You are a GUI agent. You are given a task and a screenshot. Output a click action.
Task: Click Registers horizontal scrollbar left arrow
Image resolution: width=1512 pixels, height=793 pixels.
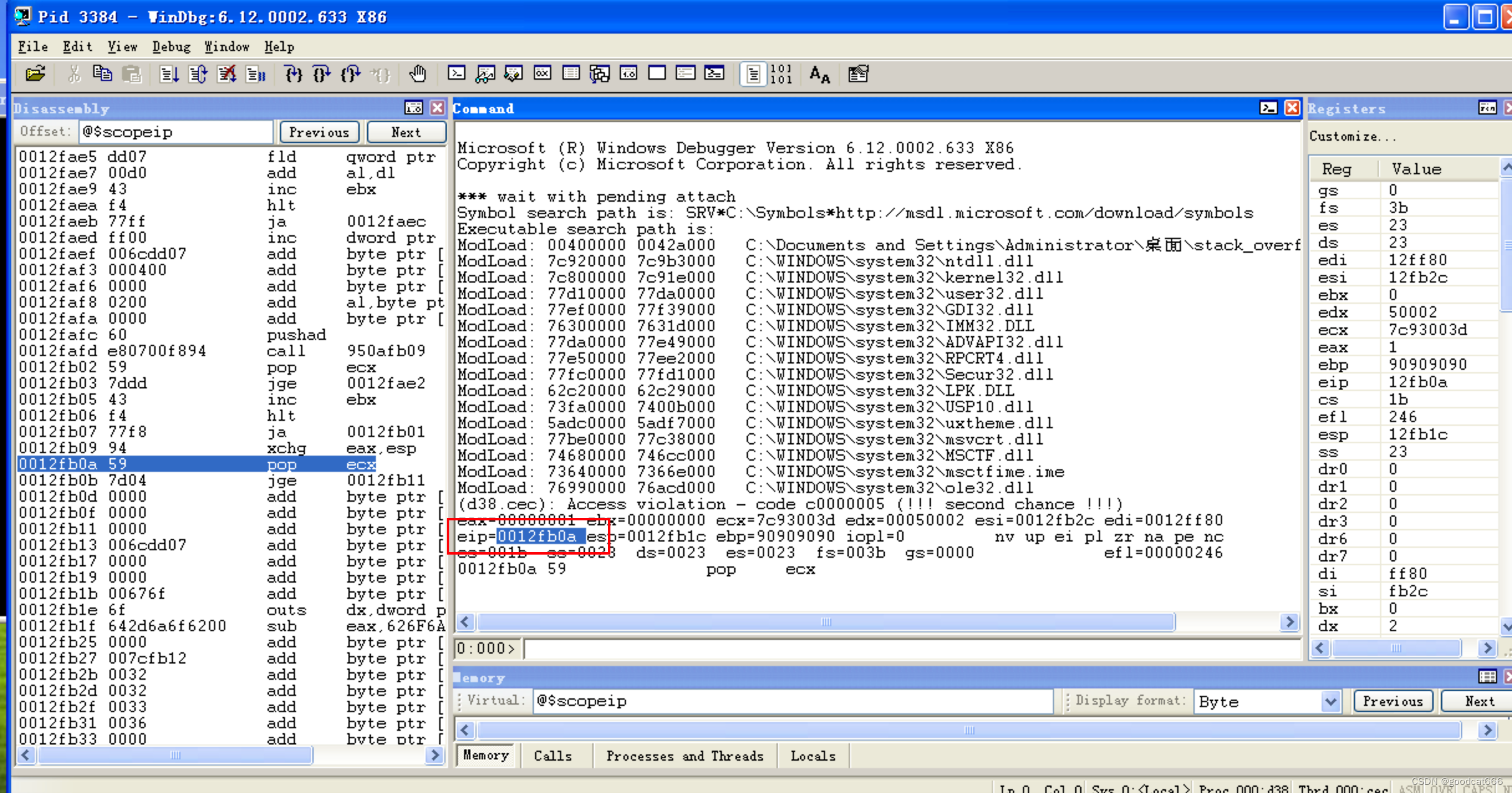click(1320, 648)
